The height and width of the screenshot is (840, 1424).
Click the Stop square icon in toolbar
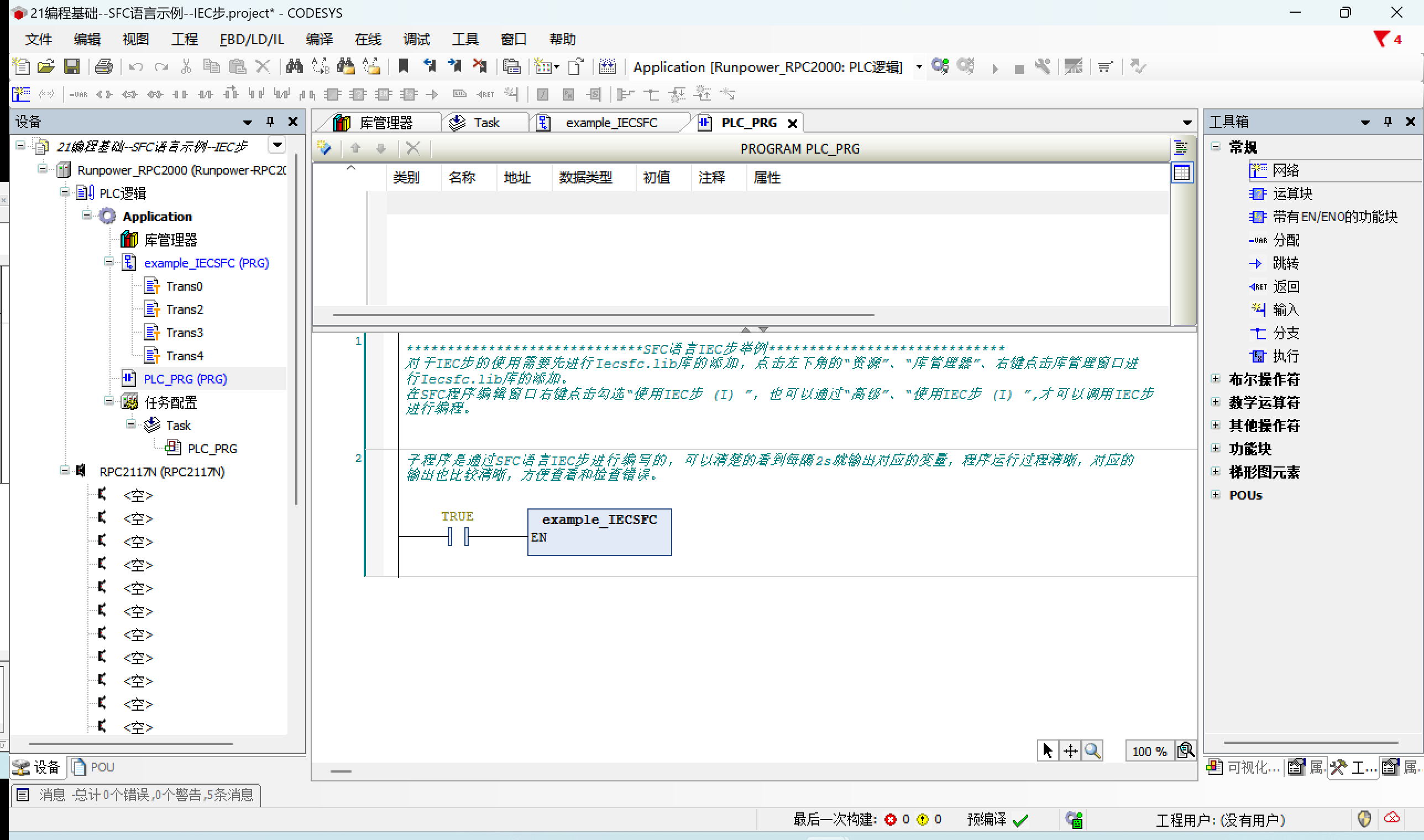(1019, 69)
